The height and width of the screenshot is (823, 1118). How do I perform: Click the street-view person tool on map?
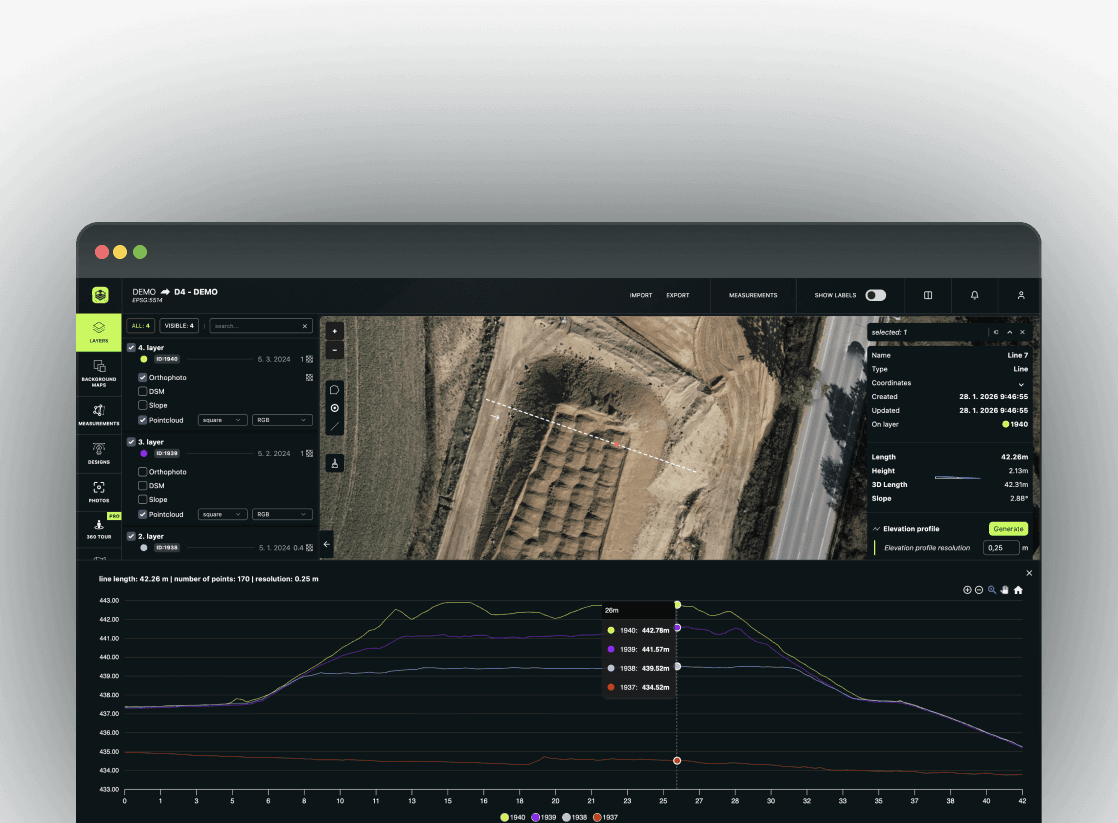click(x=334, y=464)
